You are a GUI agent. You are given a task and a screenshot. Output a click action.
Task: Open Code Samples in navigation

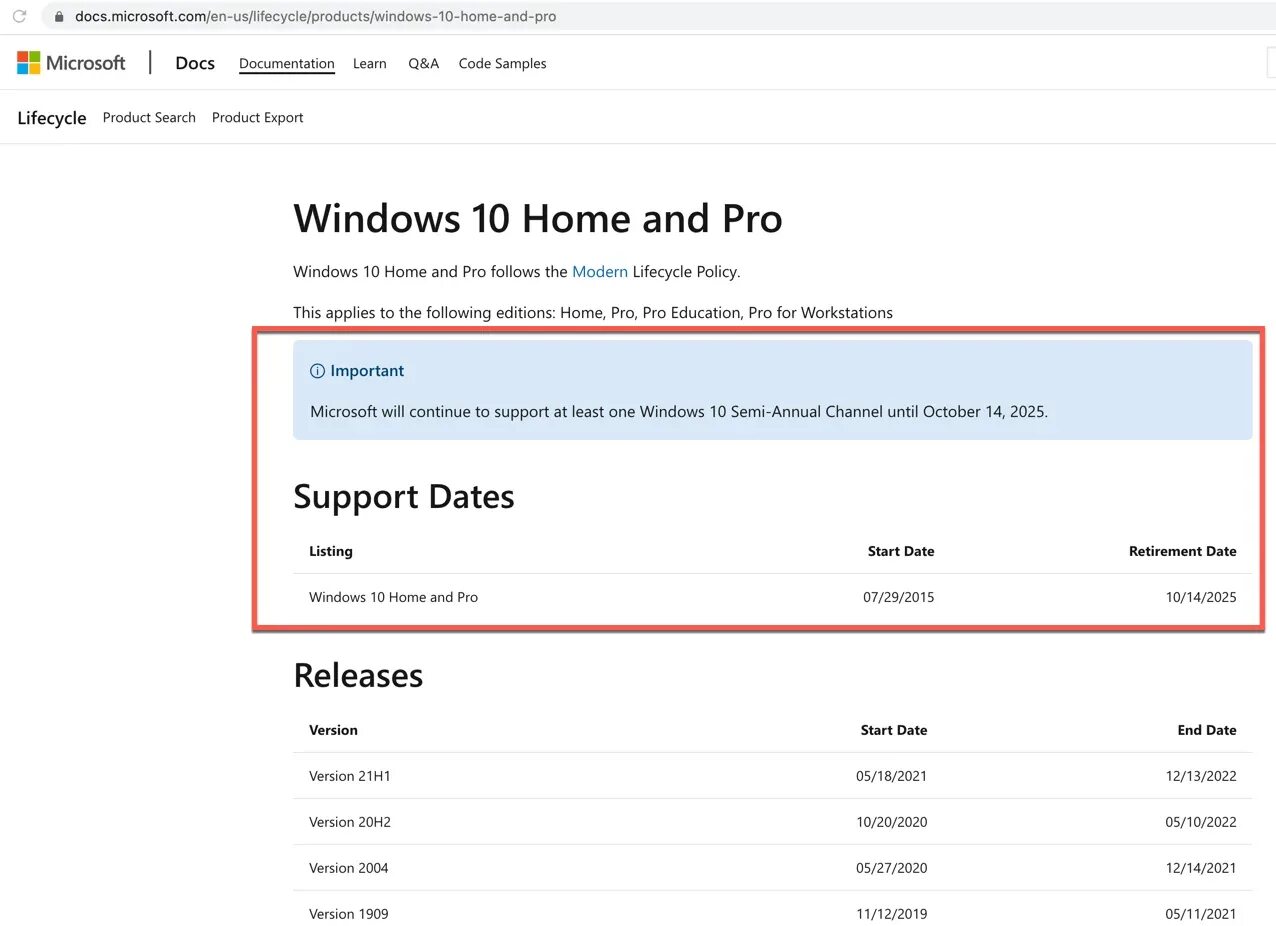(503, 63)
